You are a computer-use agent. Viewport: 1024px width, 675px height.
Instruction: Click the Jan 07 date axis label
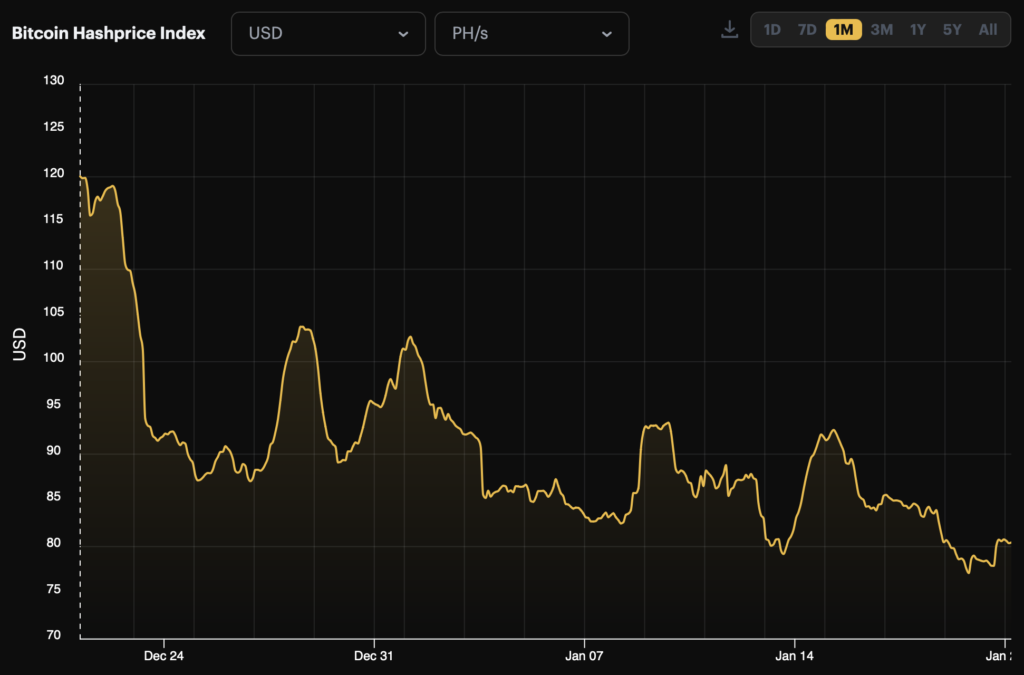(x=583, y=656)
